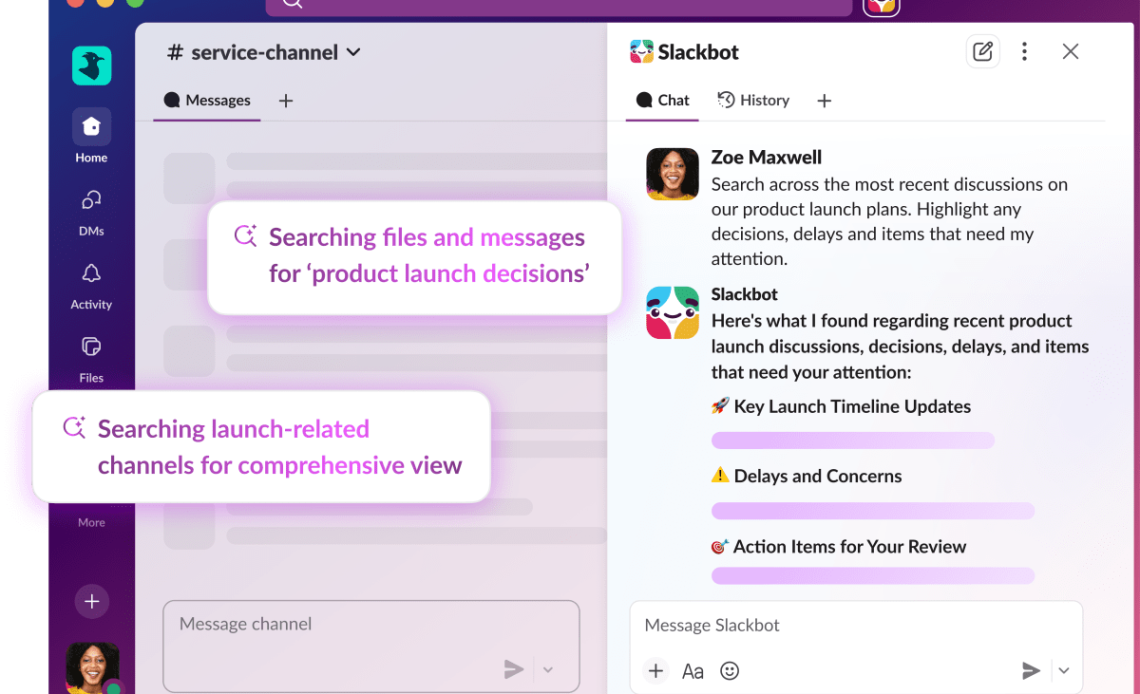
Task: Add a new tab next to History
Action: 824,100
